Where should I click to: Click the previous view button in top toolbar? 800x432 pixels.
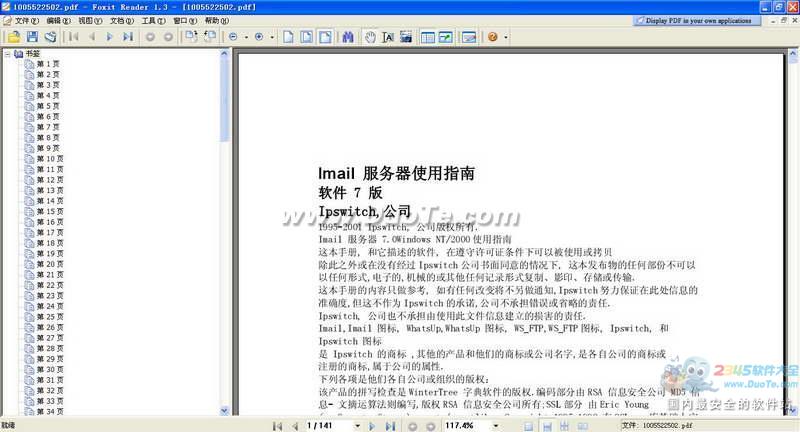(150, 37)
